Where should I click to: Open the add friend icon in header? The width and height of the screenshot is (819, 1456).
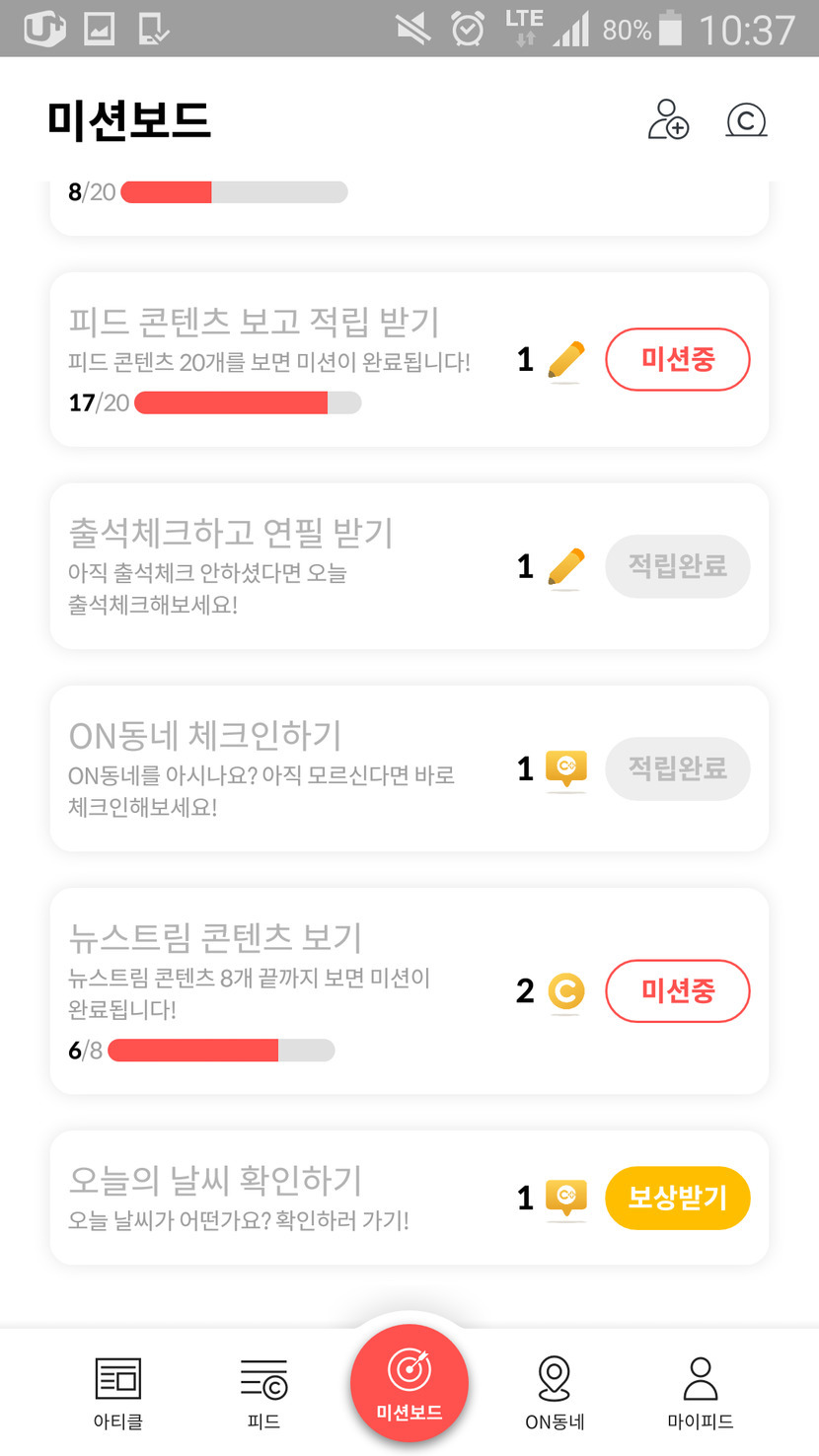(668, 120)
